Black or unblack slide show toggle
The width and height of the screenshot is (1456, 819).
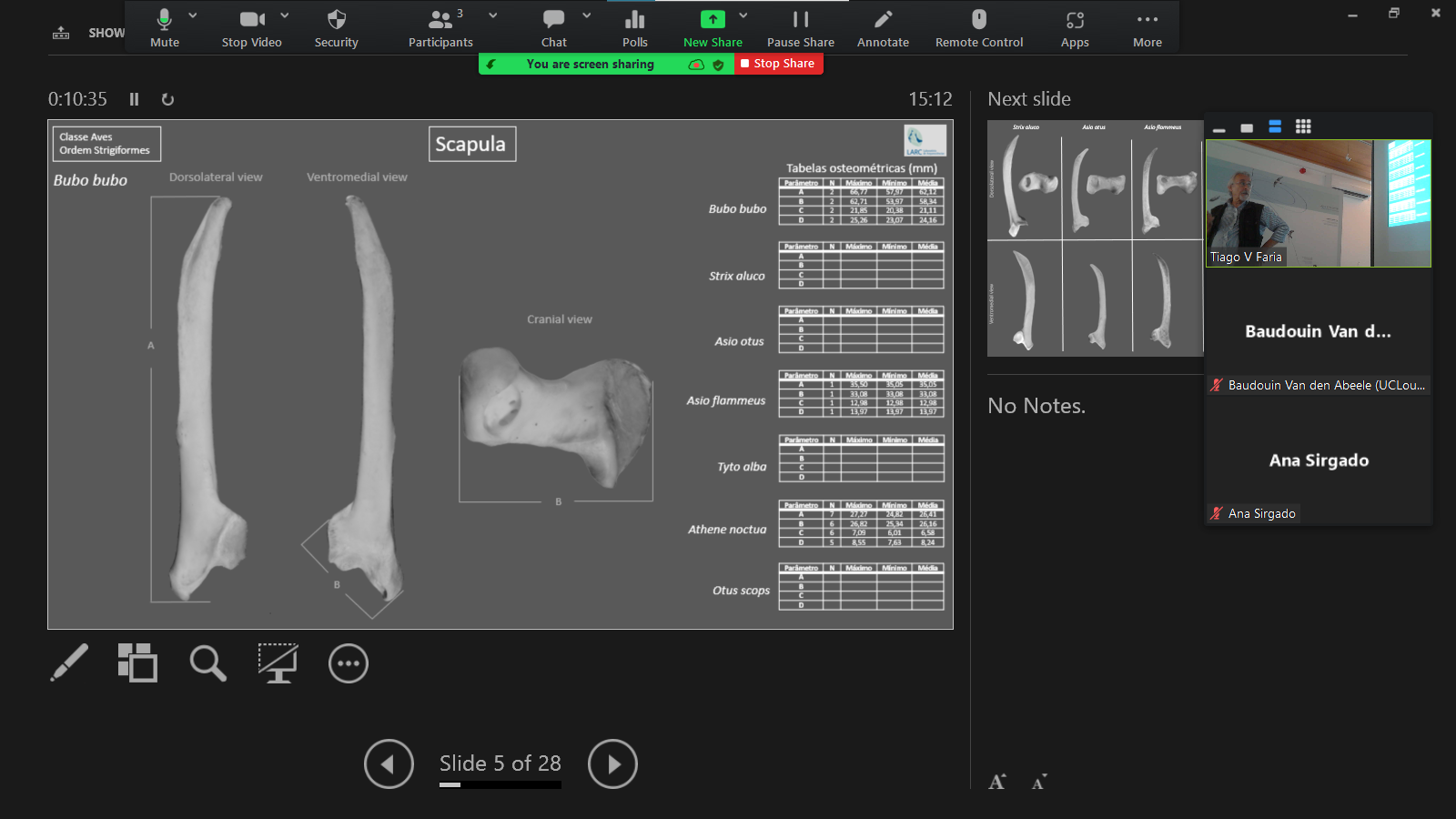[x=278, y=663]
